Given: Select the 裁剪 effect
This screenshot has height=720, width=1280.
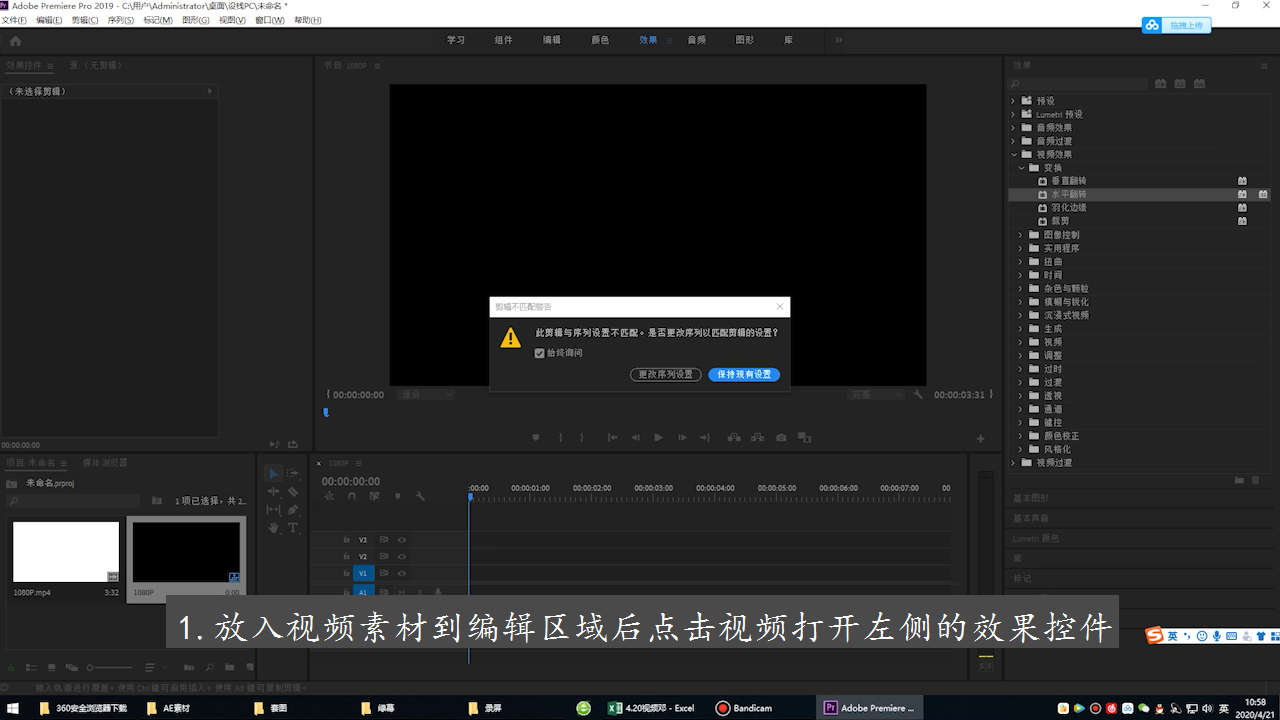Looking at the screenshot, I should coord(1060,221).
